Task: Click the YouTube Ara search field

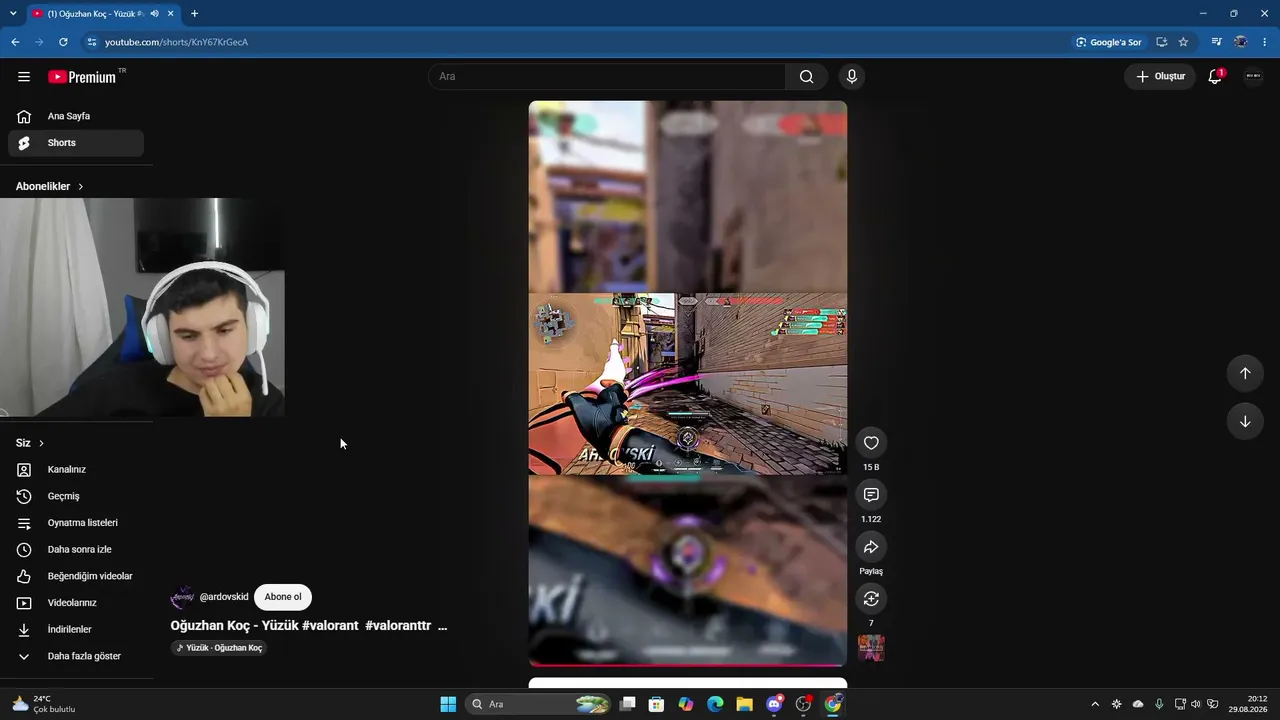Action: pos(607,77)
